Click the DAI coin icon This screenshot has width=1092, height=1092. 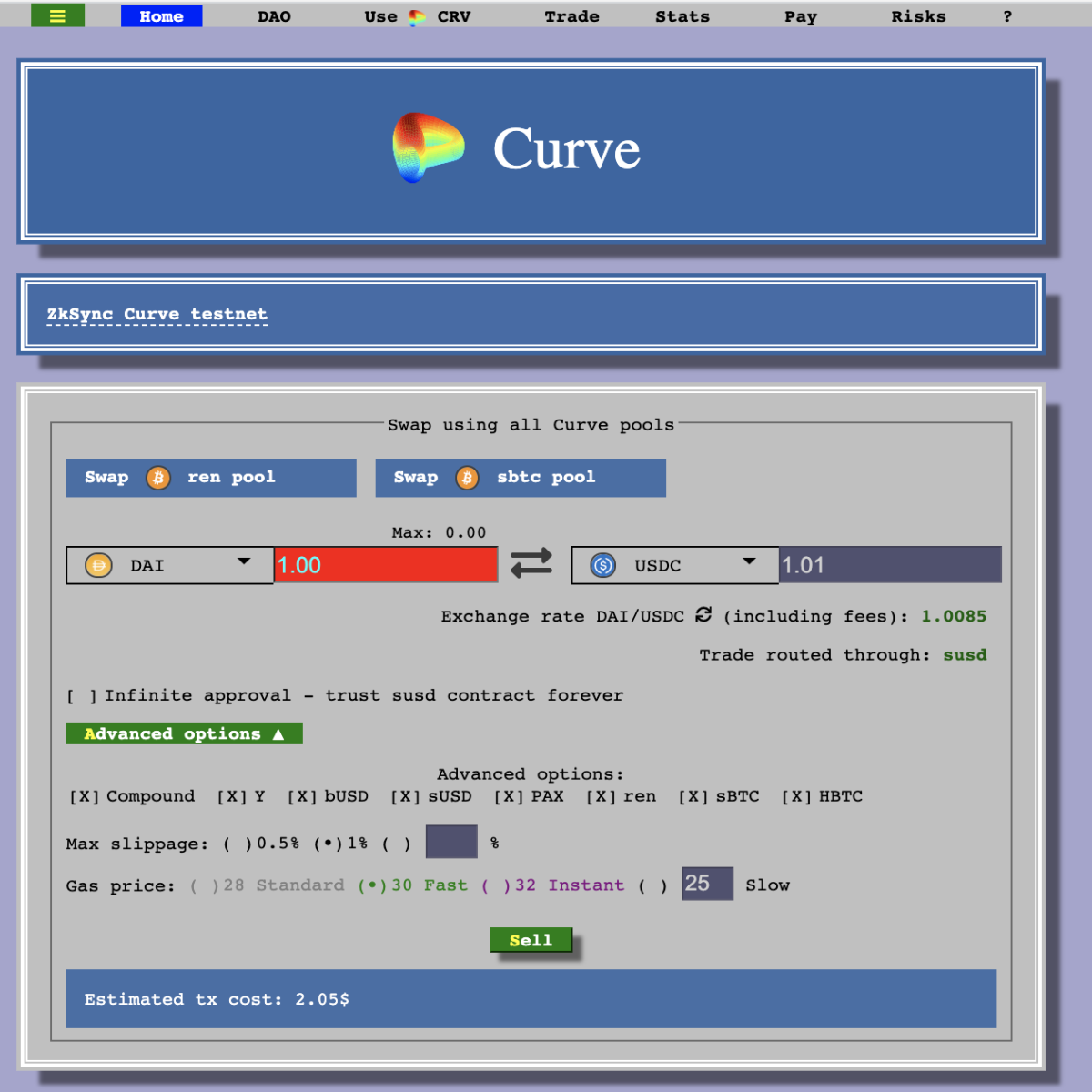[x=98, y=565]
